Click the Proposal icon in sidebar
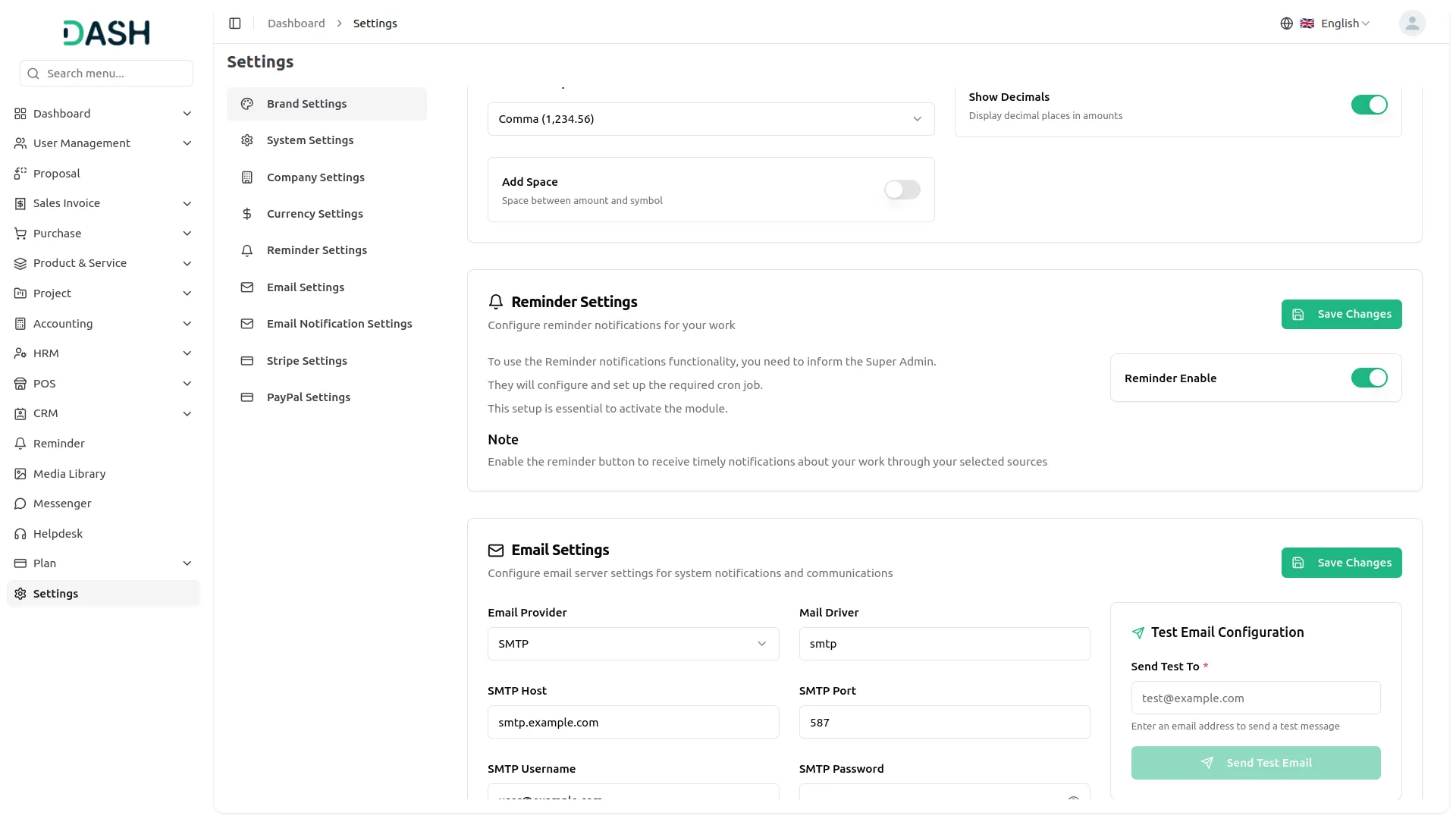 tap(20, 174)
